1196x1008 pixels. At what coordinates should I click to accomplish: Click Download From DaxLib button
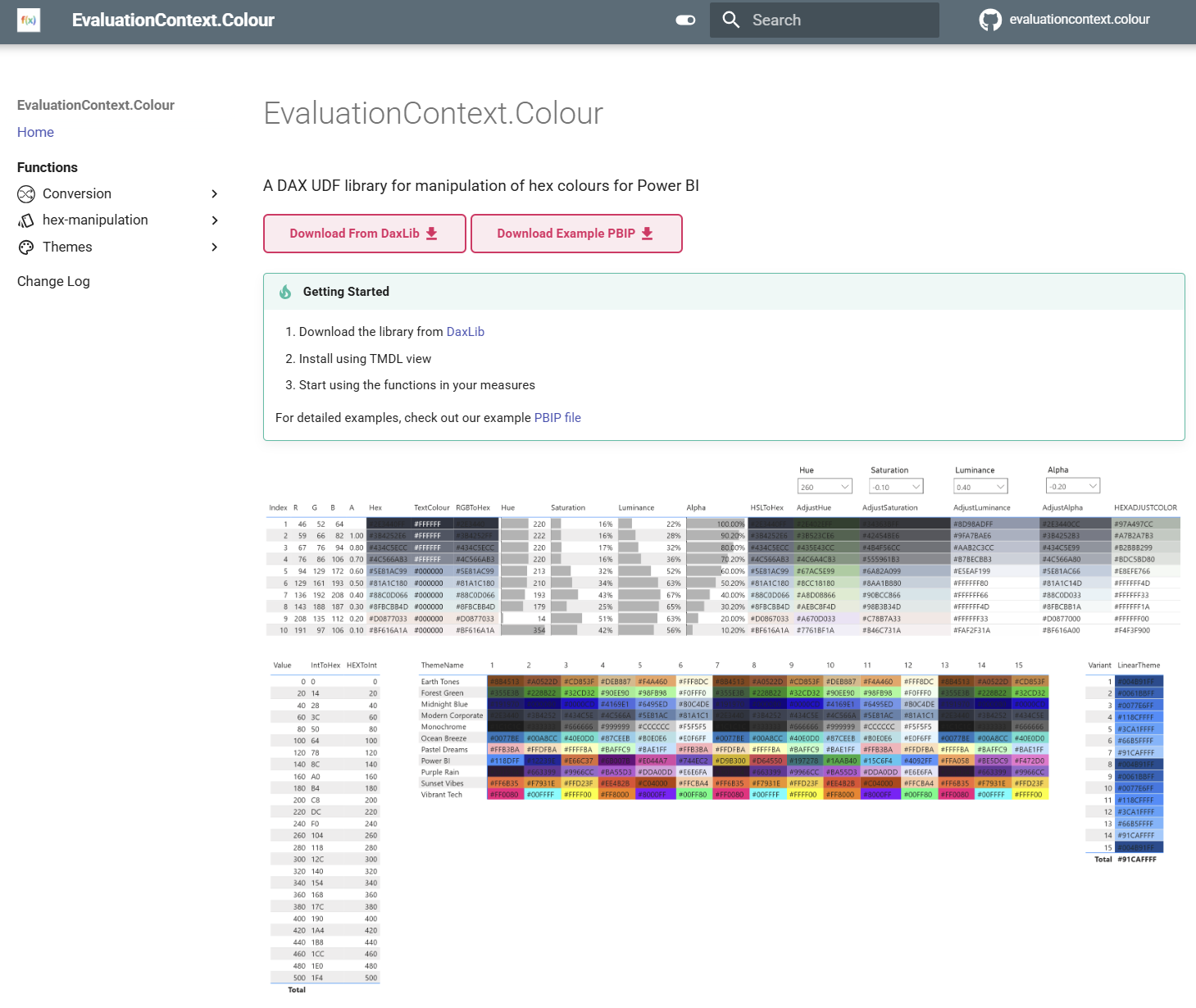(x=364, y=234)
